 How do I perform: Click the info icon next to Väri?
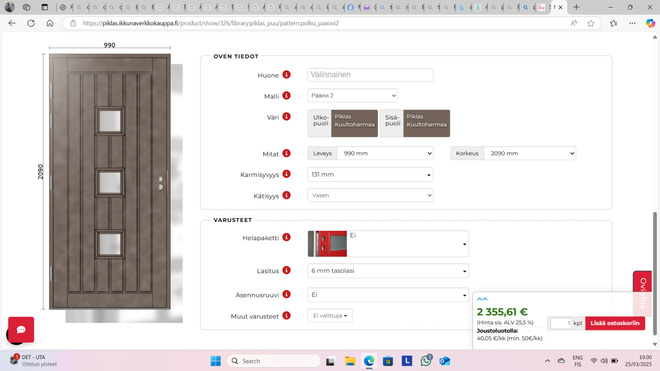(287, 117)
